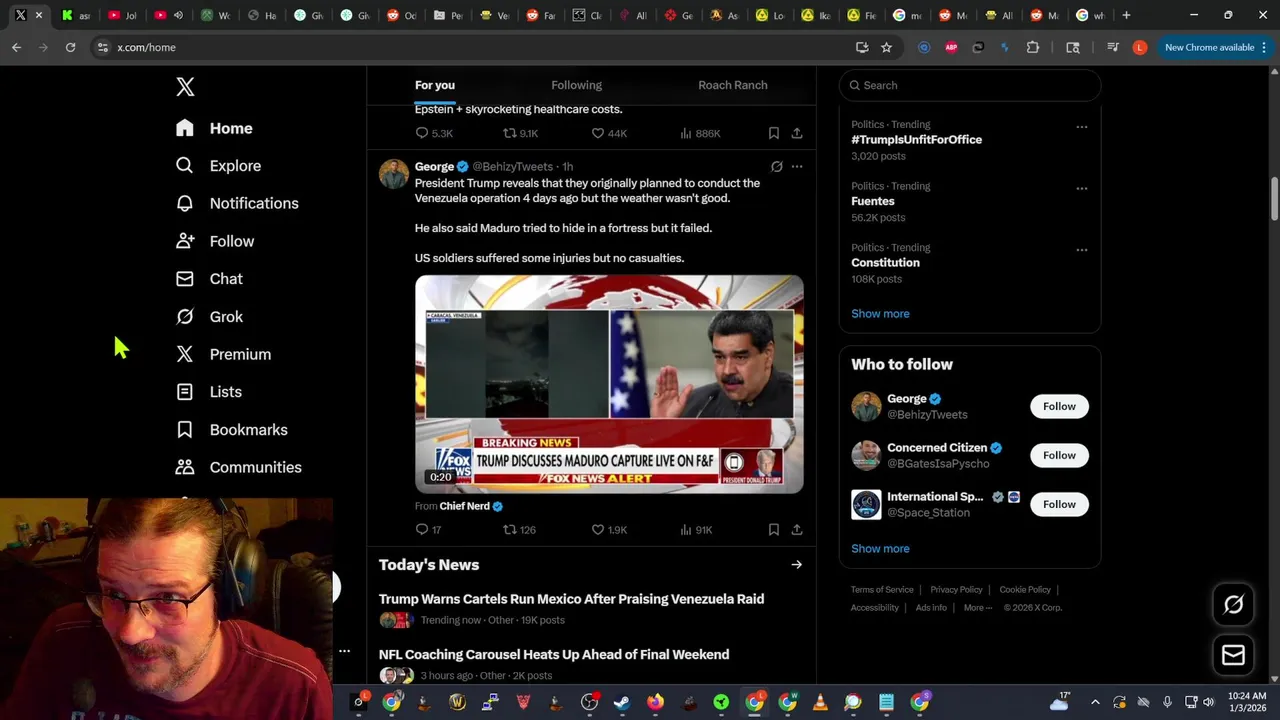This screenshot has width=1280, height=720.
Task: Go to Home in the sidebar
Action: [214, 128]
